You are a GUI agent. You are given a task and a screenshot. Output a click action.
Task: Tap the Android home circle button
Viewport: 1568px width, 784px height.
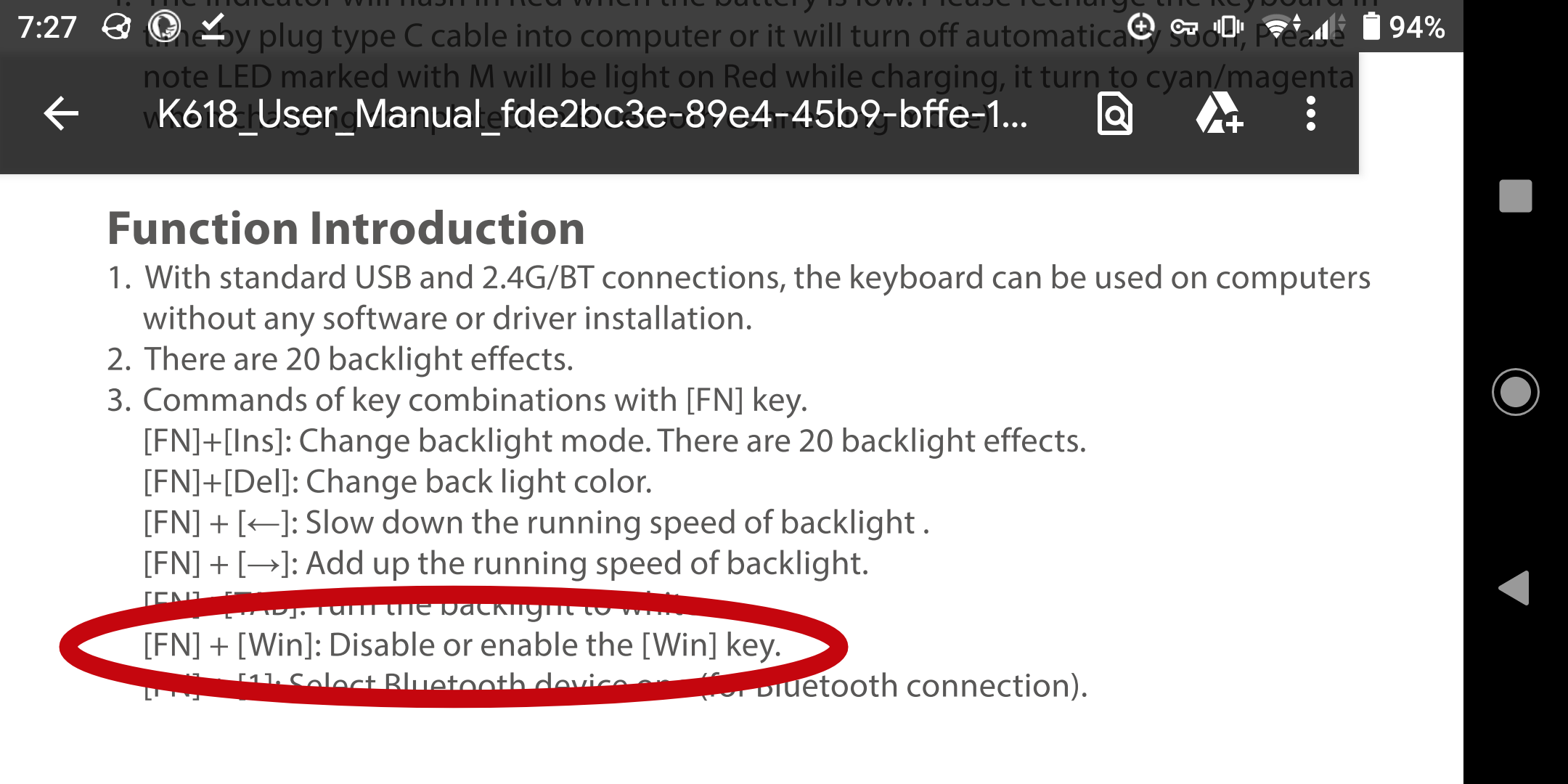pos(1515,392)
